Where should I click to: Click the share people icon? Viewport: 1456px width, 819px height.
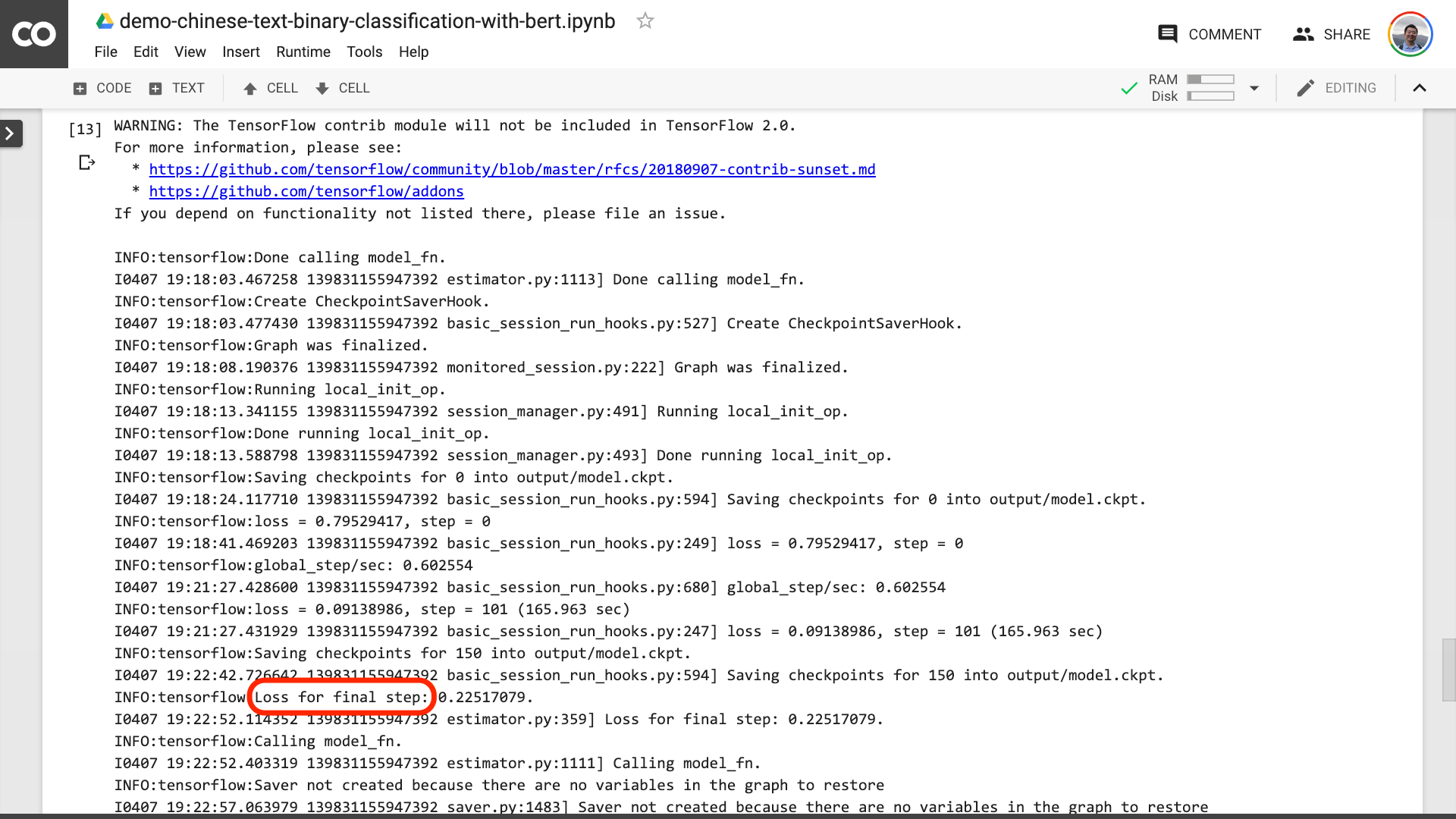click(1303, 34)
